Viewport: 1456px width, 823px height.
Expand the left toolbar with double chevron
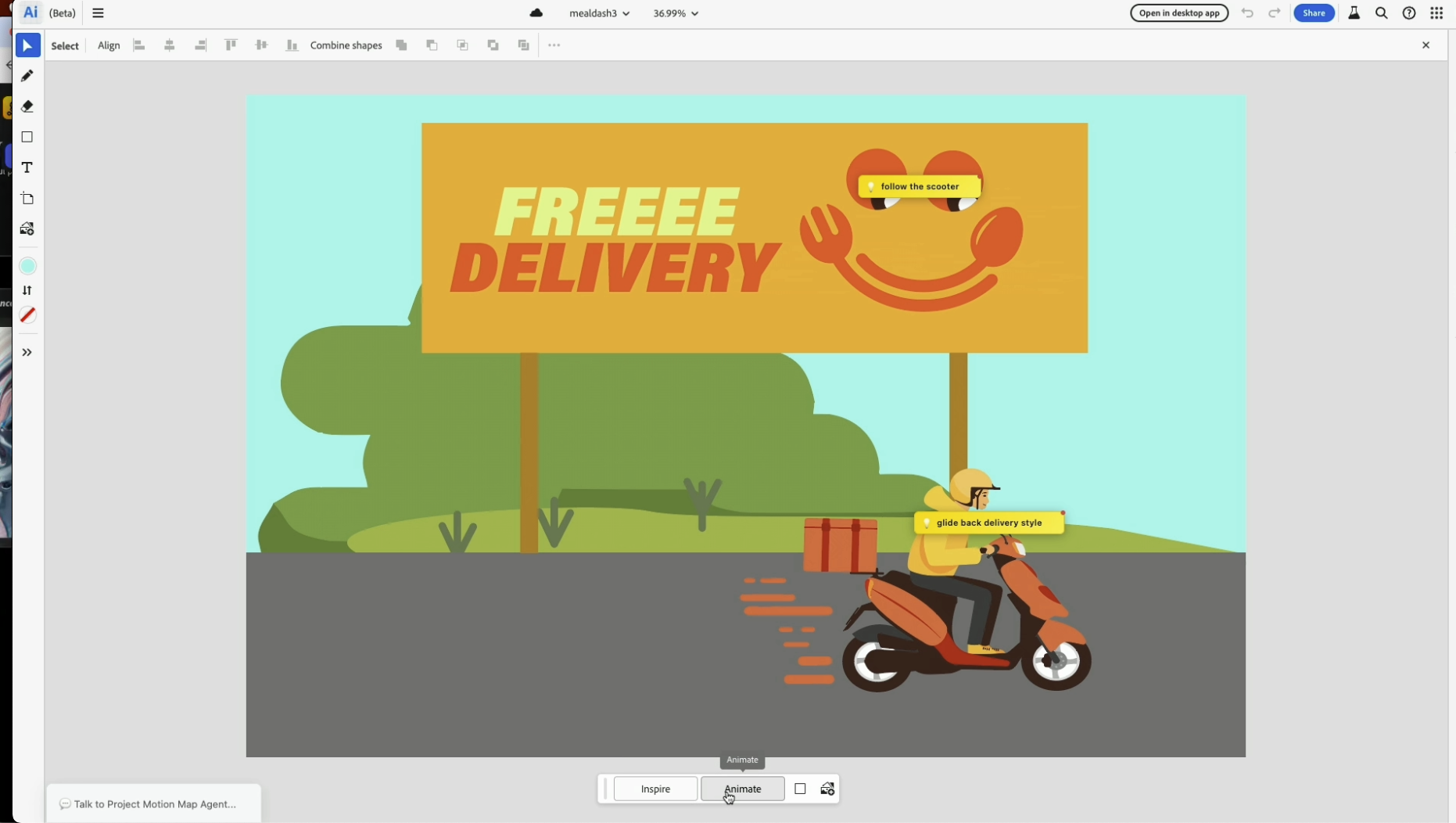27,353
